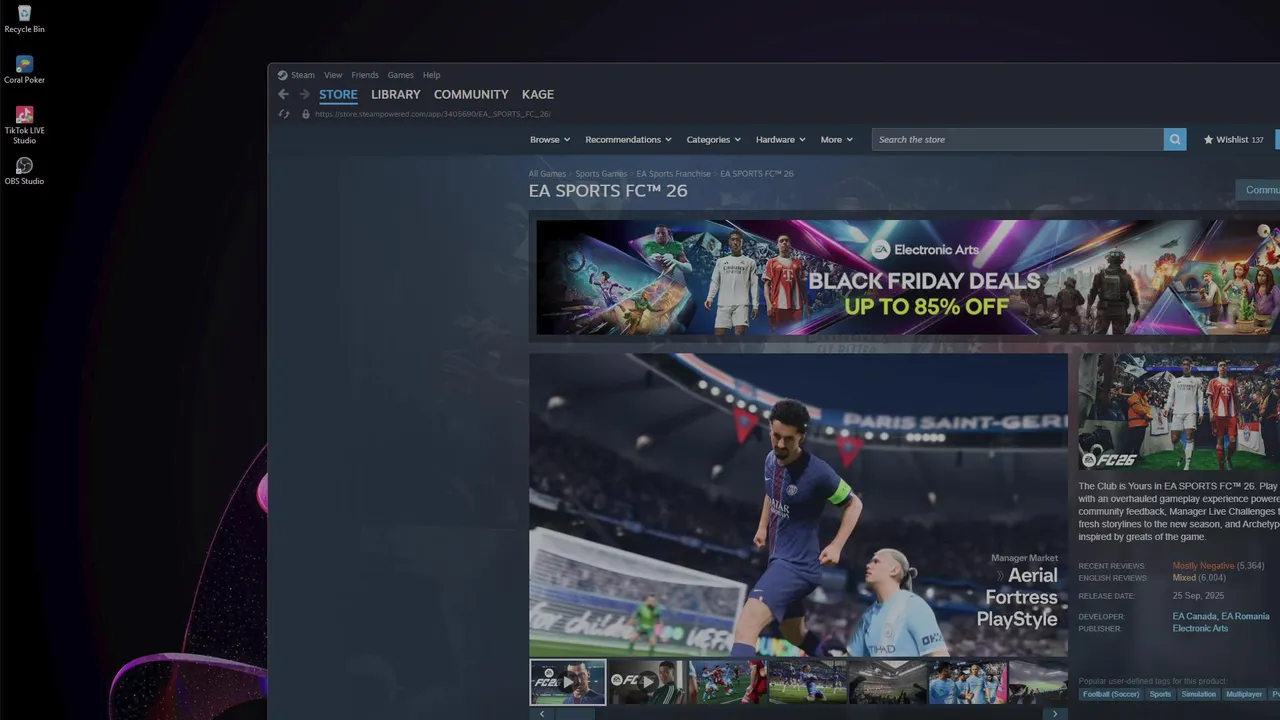Expand the Recommendations dropdown
Screen dimensions: 1280x720
[x=628, y=140]
